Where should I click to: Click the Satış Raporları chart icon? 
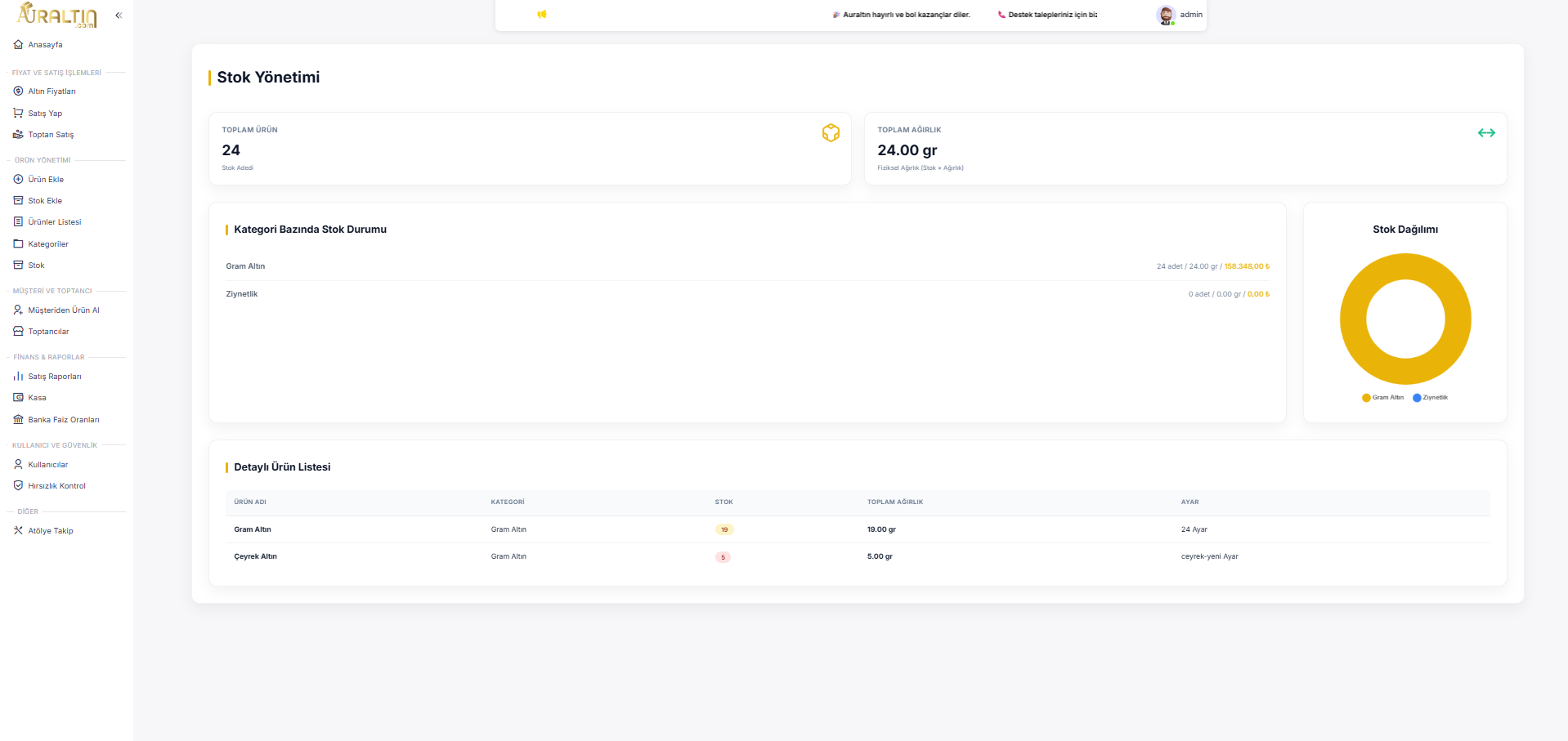[x=18, y=377]
